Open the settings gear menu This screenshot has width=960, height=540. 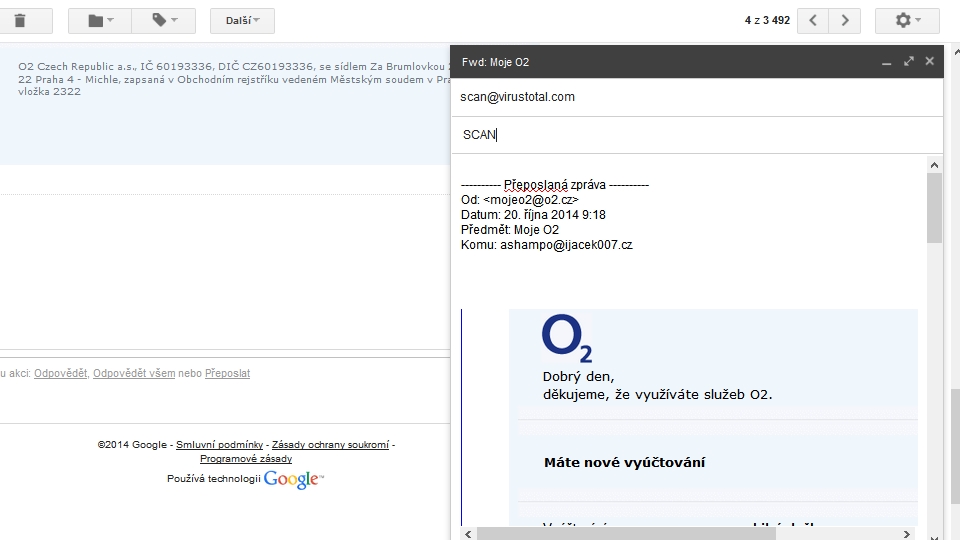pos(906,20)
